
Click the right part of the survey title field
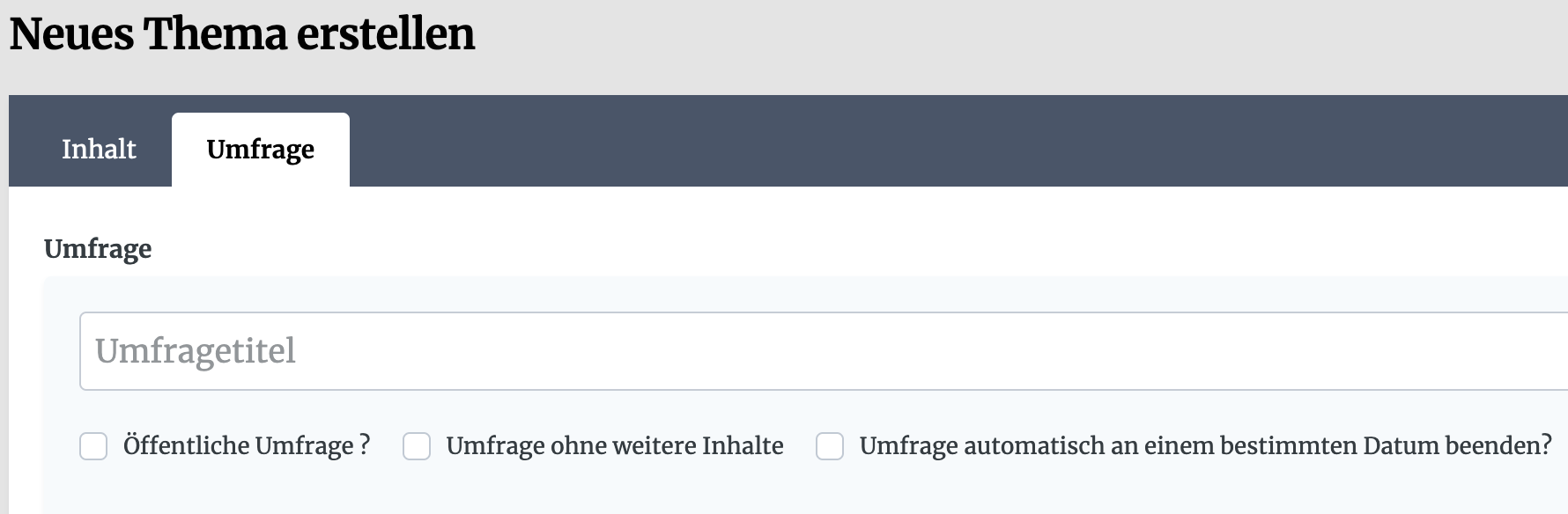(x=1321, y=351)
